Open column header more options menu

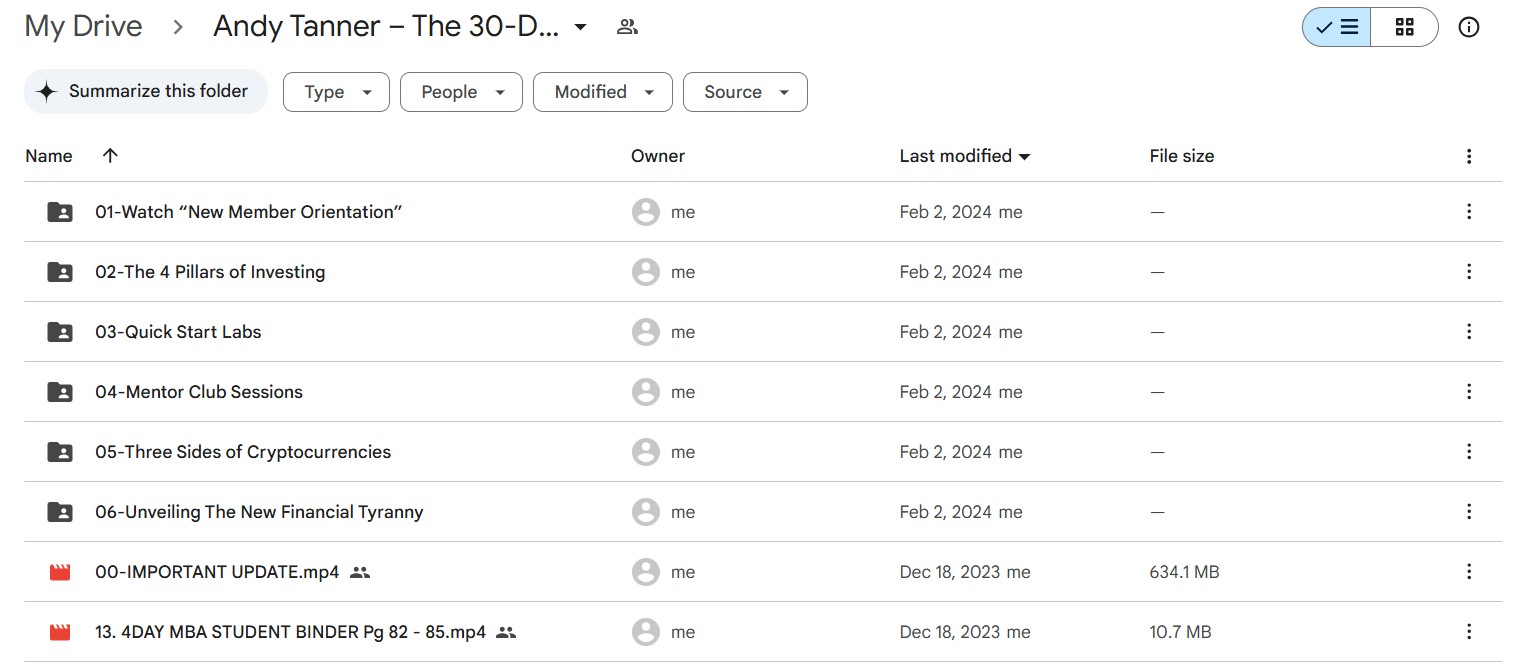tap(1468, 156)
